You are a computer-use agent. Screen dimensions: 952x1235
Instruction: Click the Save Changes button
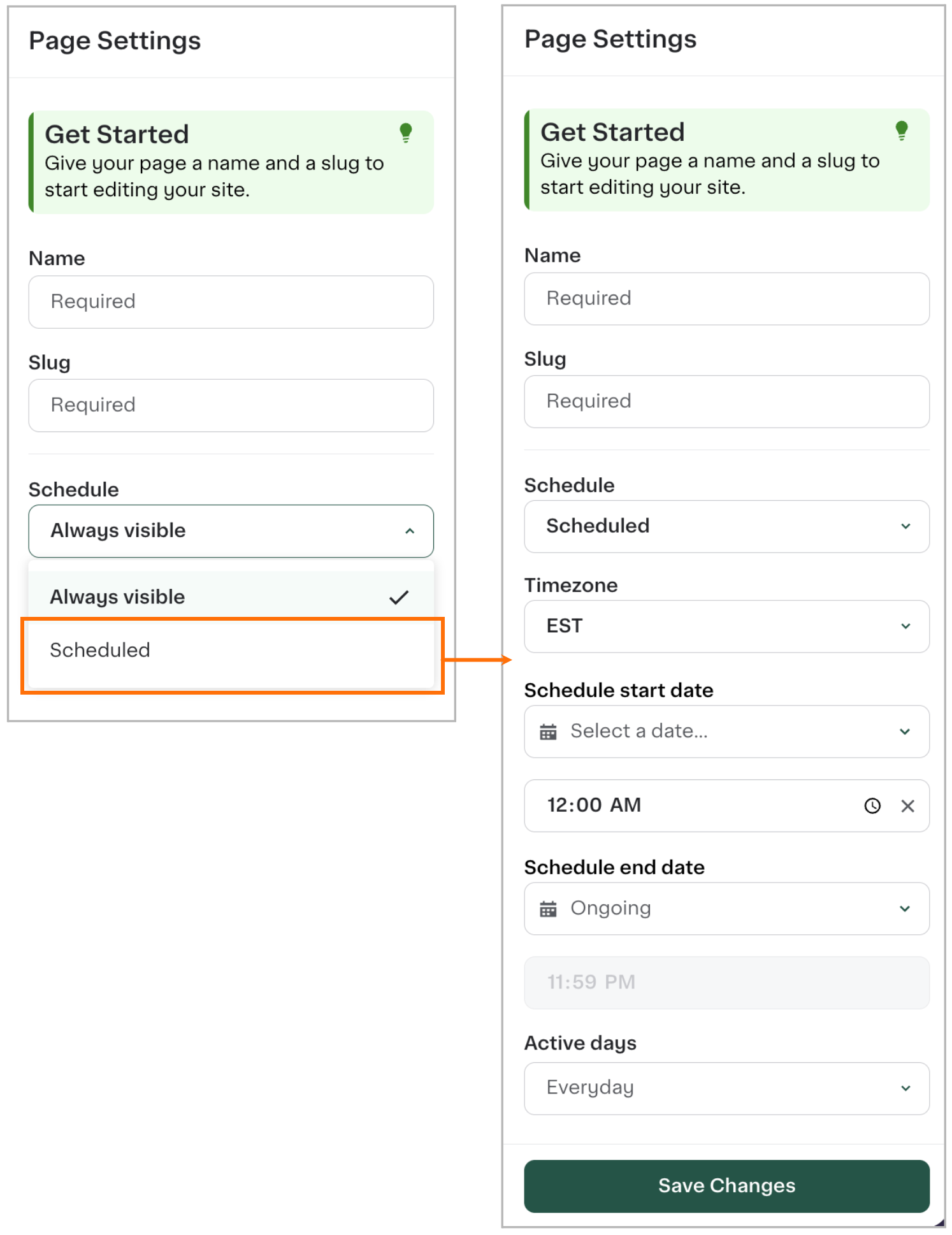[726, 1185]
